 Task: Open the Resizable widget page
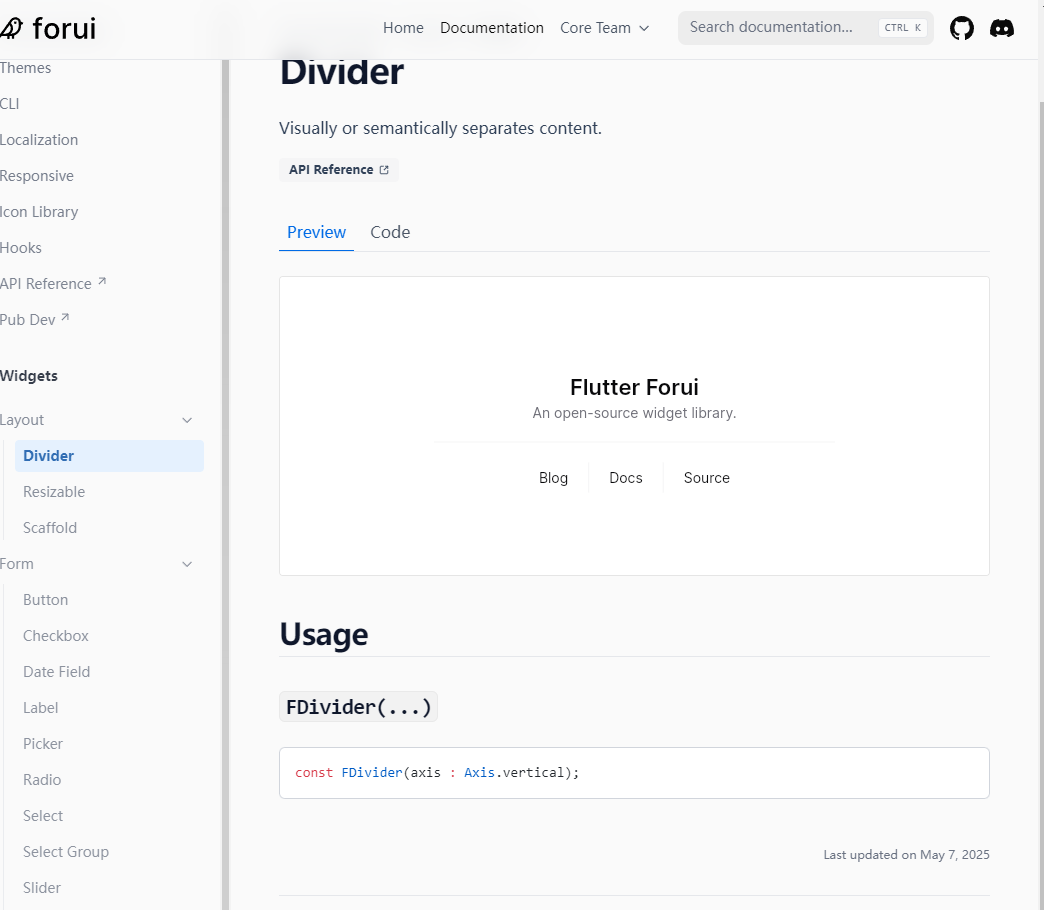click(54, 492)
